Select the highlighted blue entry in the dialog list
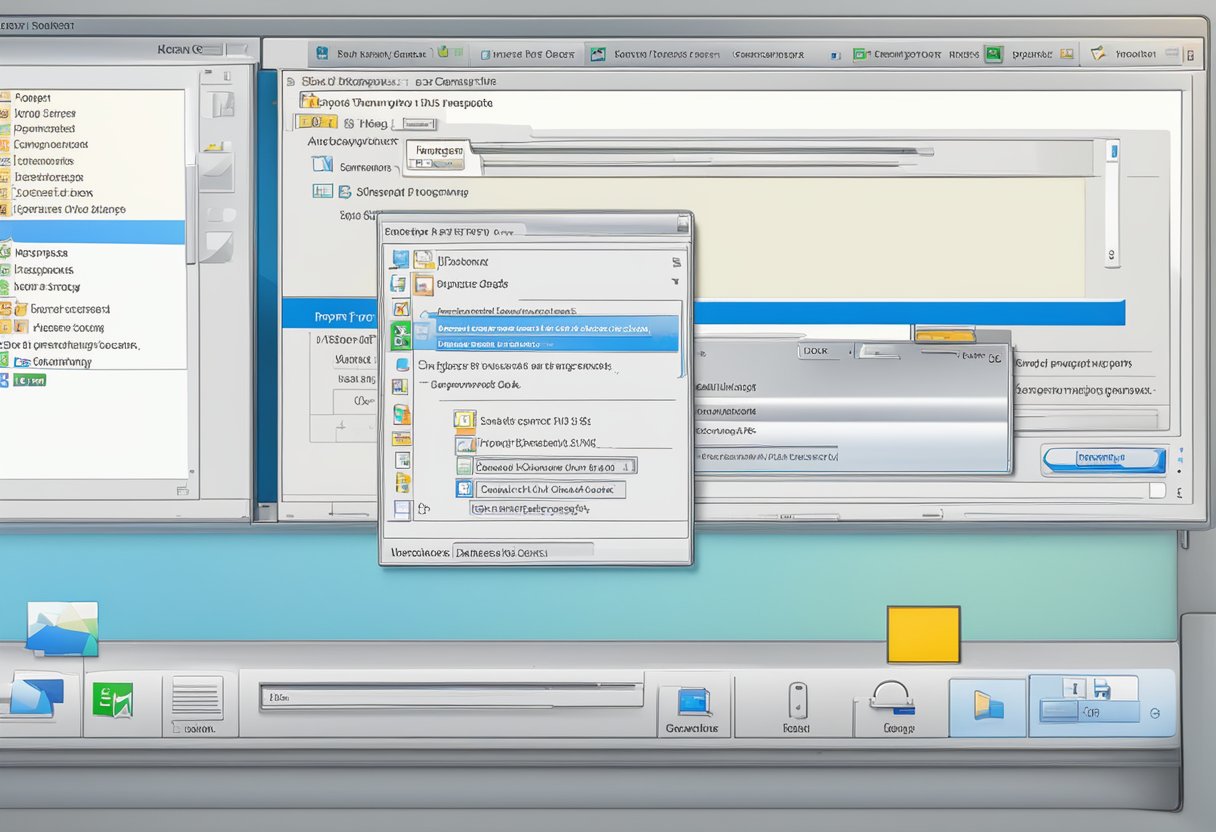 click(x=556, y=334)
